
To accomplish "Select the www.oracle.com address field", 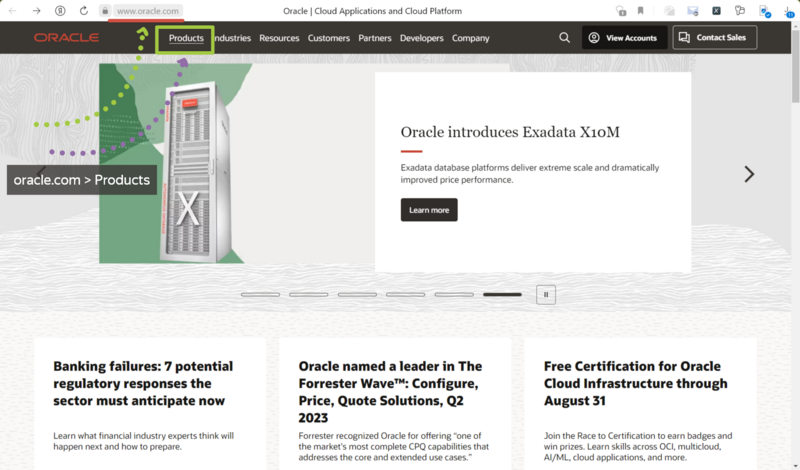I will (147, 11).
